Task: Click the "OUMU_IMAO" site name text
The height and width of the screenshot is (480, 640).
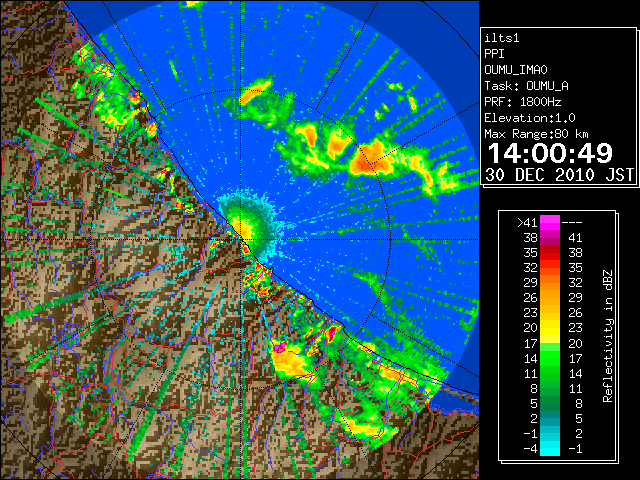Action: point(516,70)
